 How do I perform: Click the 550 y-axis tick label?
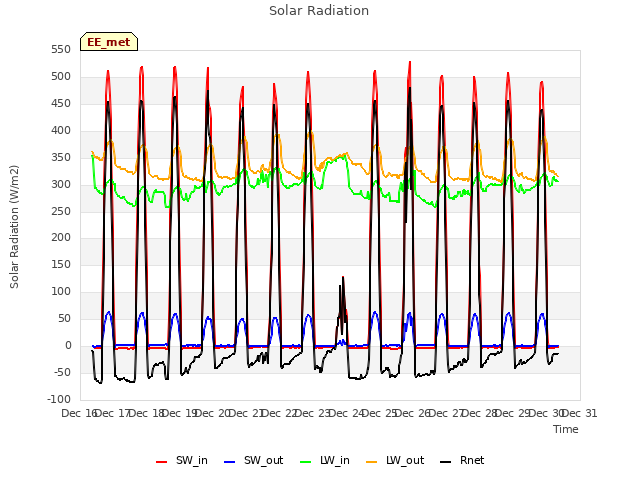(x=61, y=50)
